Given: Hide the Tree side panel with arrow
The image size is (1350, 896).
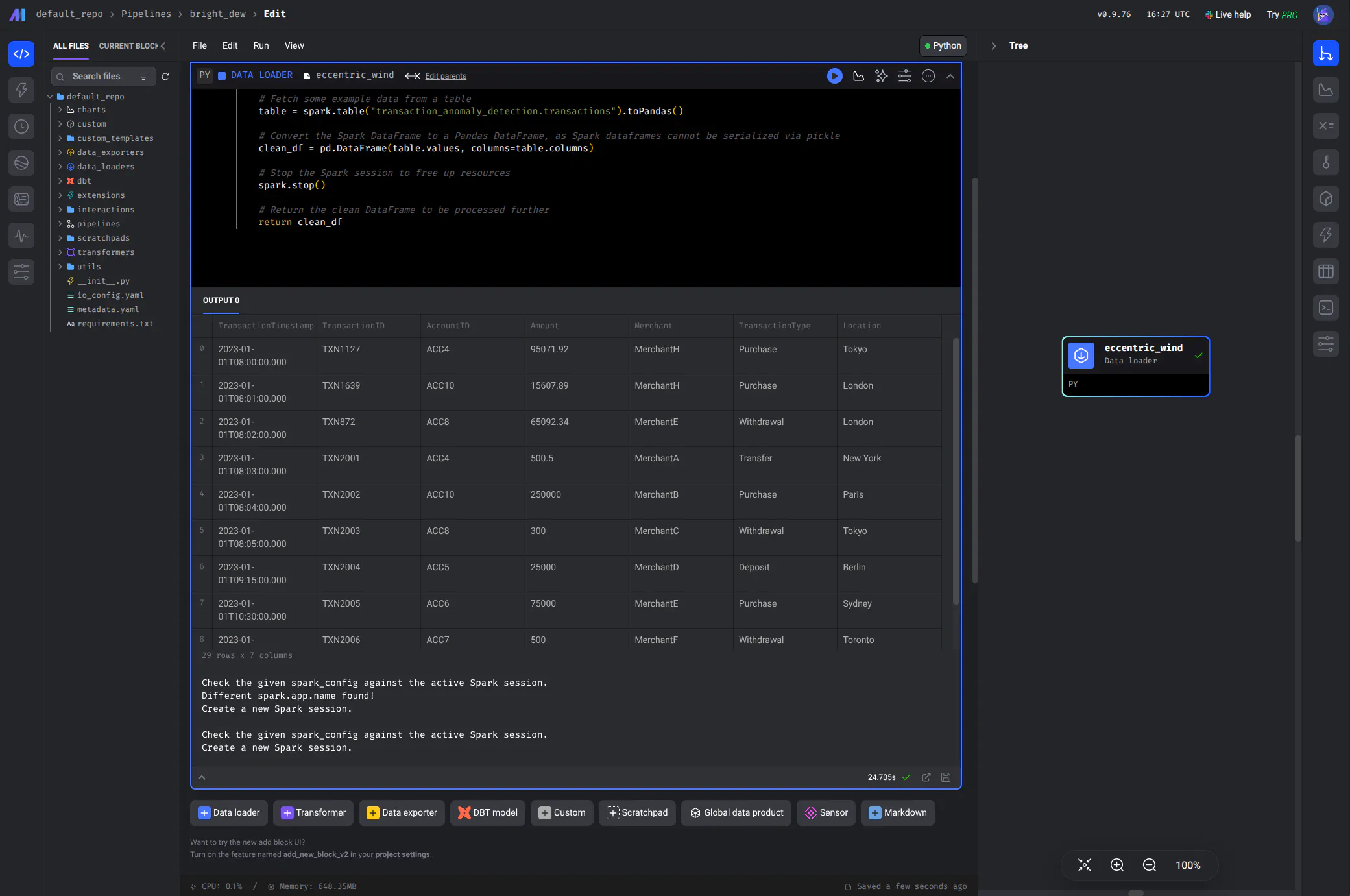Looking at the screenshot, I should (993, 46).
